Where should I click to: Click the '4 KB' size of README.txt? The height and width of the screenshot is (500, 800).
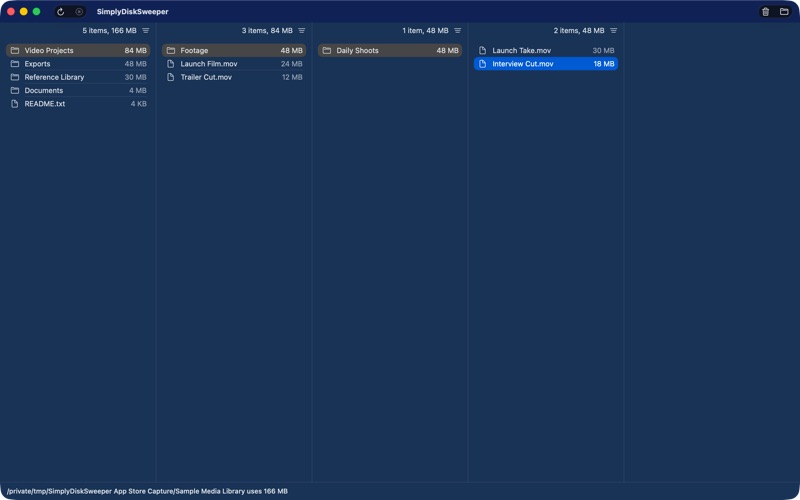[x=139, y=104]
